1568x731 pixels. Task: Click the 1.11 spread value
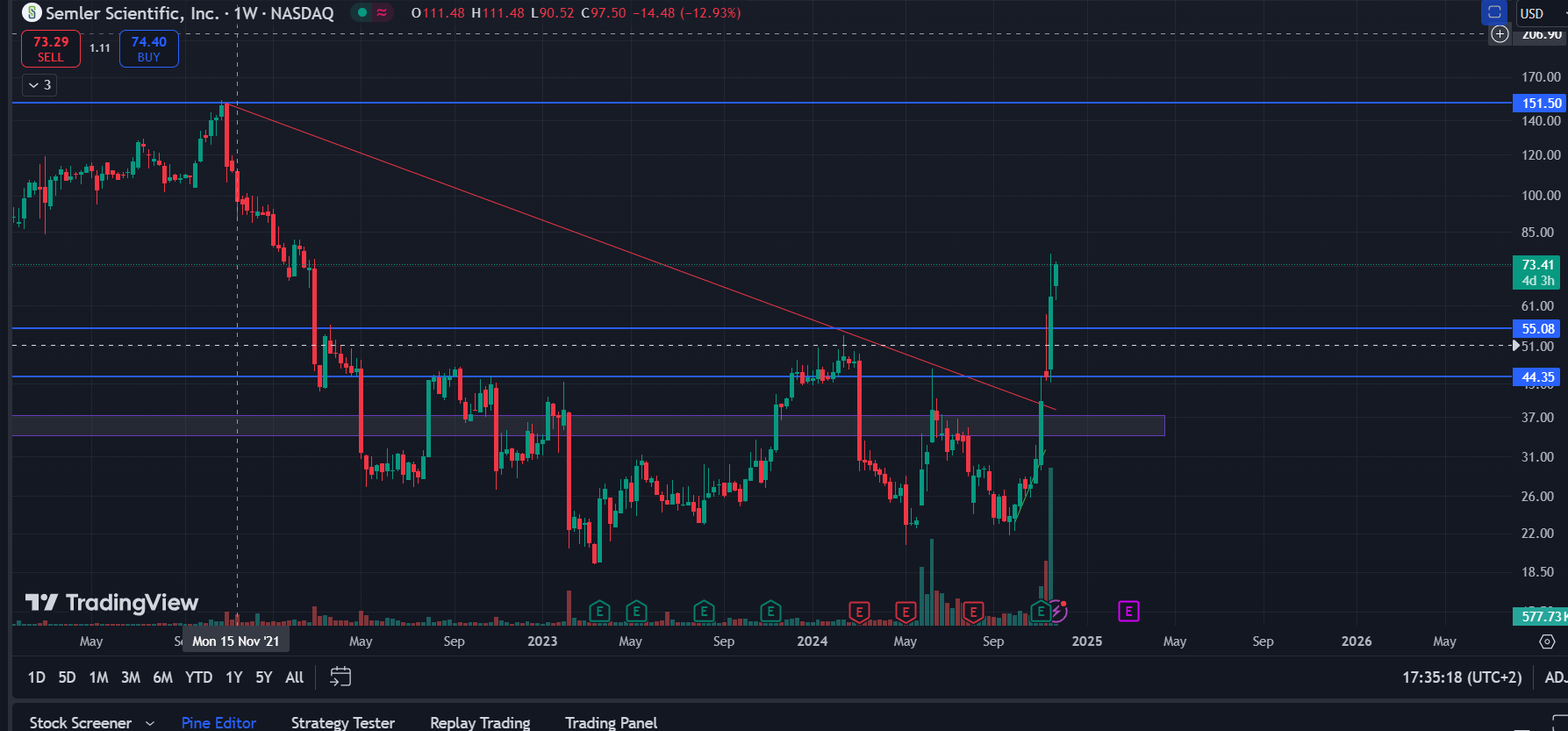(x=100, y=48)
